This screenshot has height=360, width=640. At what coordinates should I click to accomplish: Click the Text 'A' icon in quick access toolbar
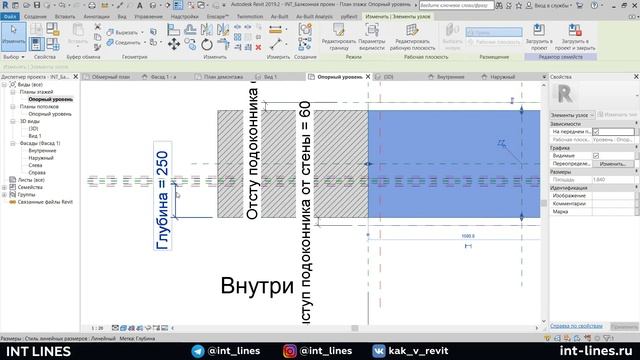pos(140,5)
